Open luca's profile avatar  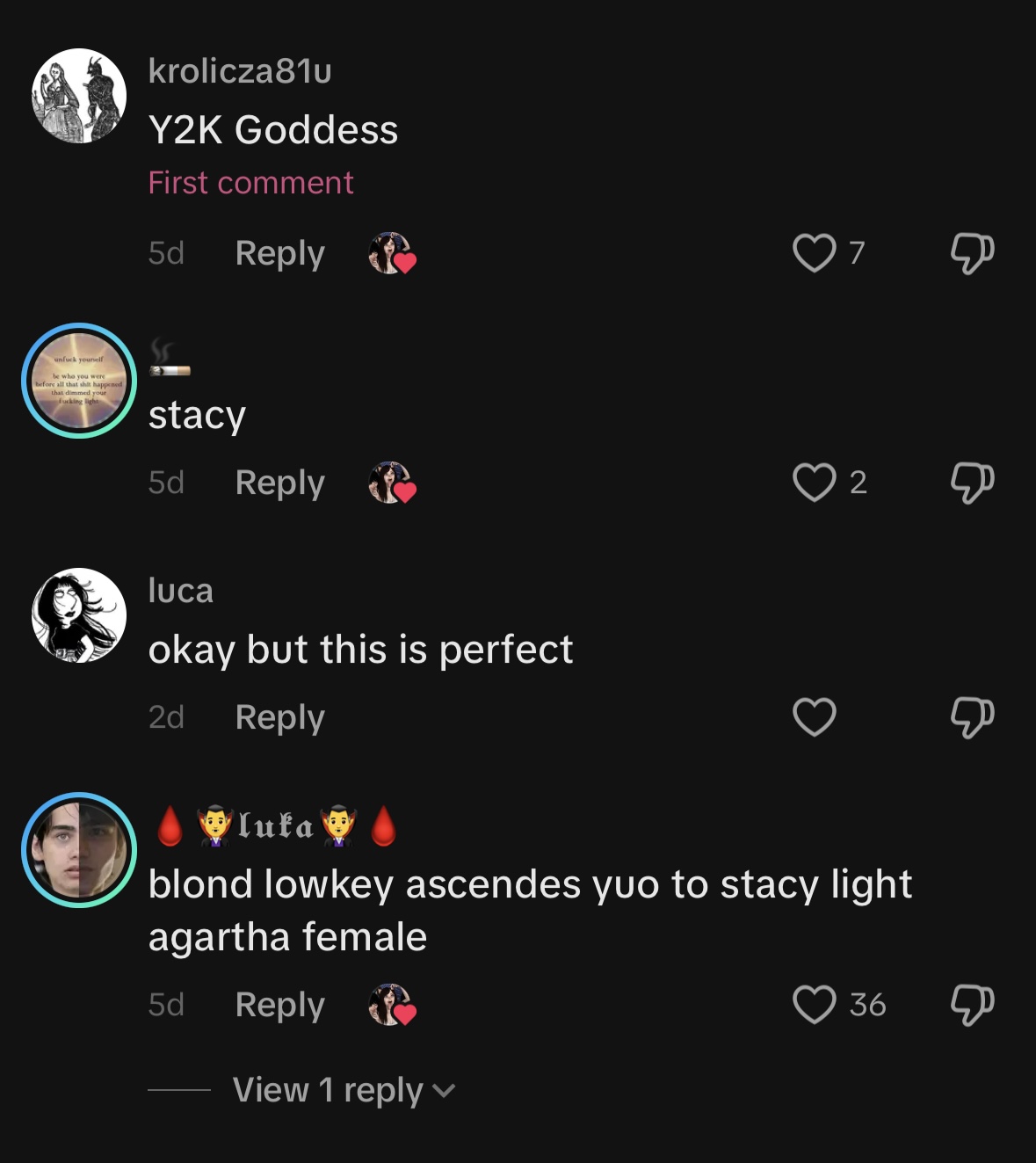click(x=79, y=615)
